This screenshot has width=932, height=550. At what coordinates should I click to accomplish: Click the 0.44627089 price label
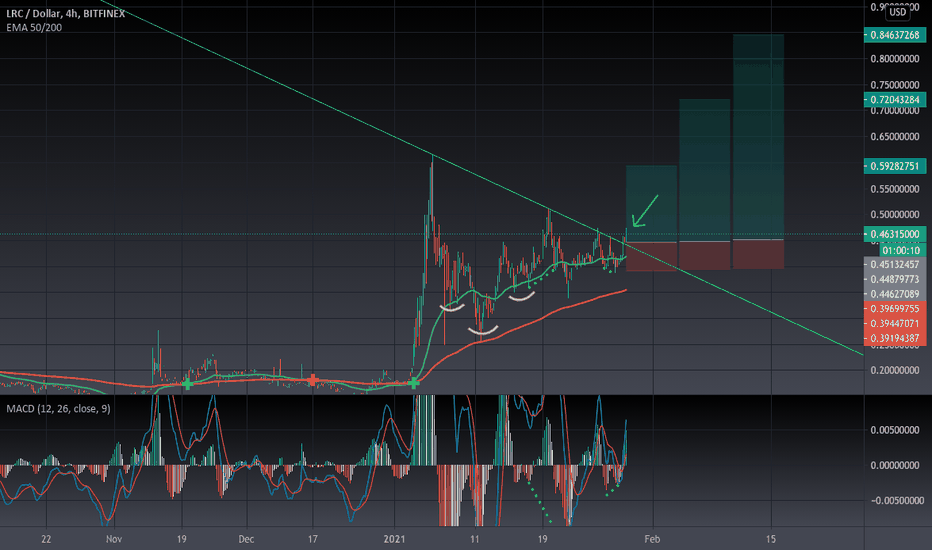click(x=895, y=294)
